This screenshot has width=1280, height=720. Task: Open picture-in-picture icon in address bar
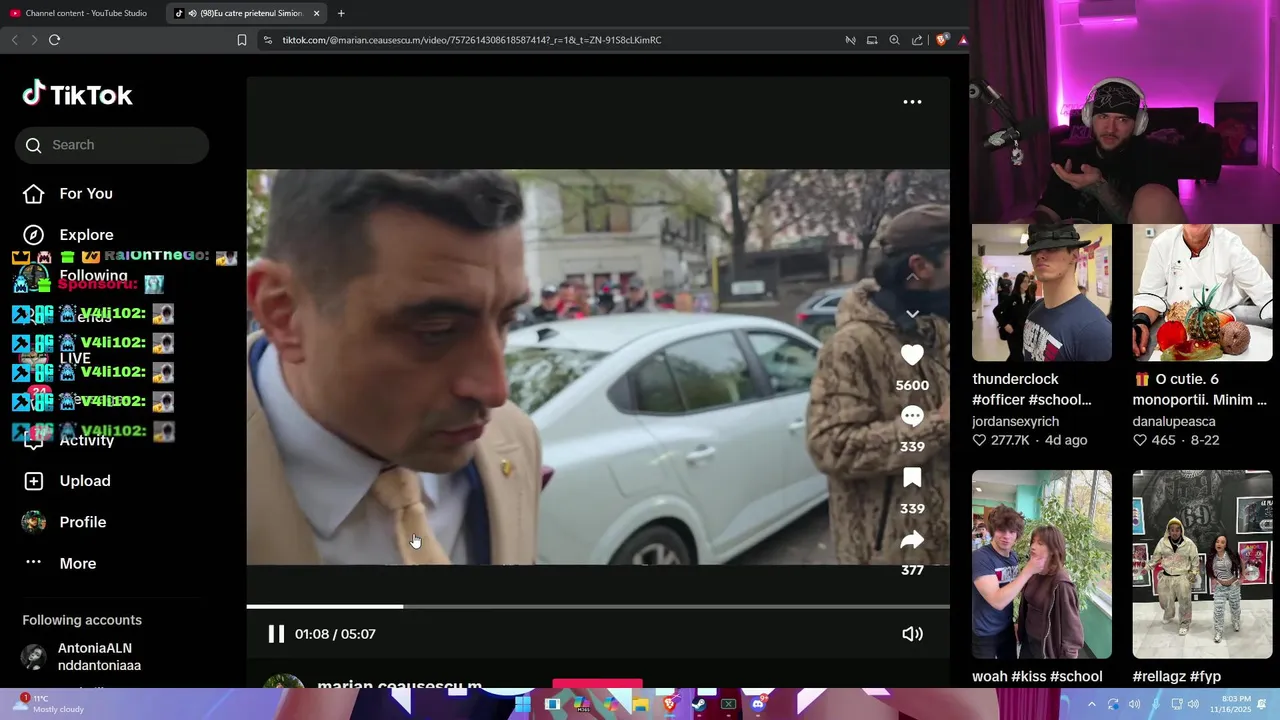tap(872, 40)
